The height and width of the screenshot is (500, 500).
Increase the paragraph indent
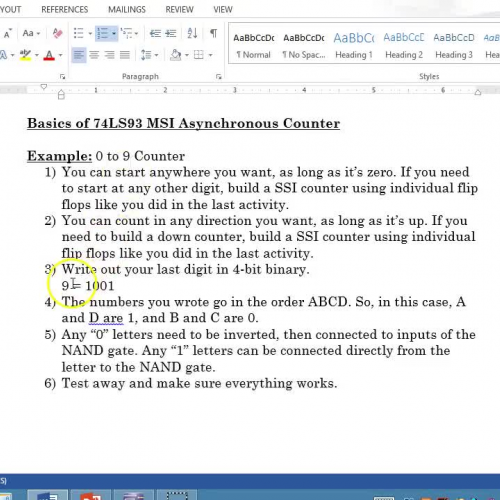(x=171, y=33)
